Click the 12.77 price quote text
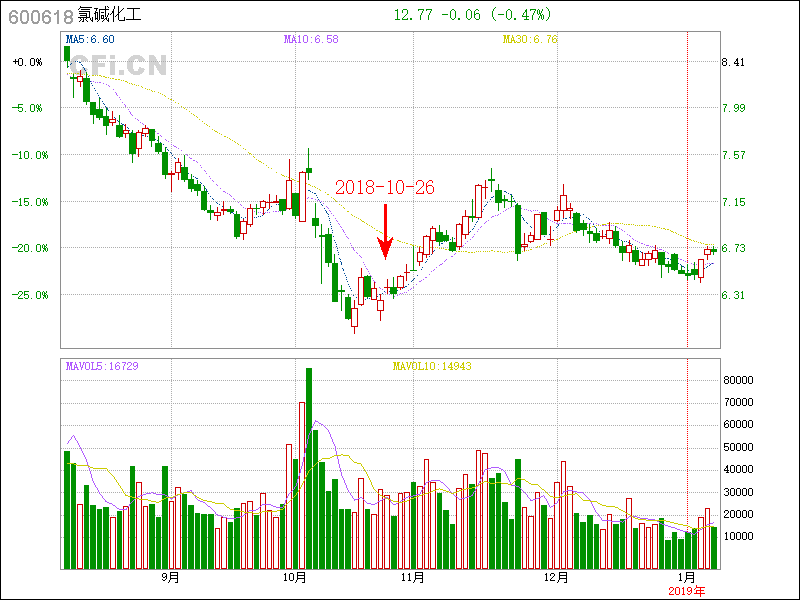This screenshot has height=600, width=800. point(414,15)
